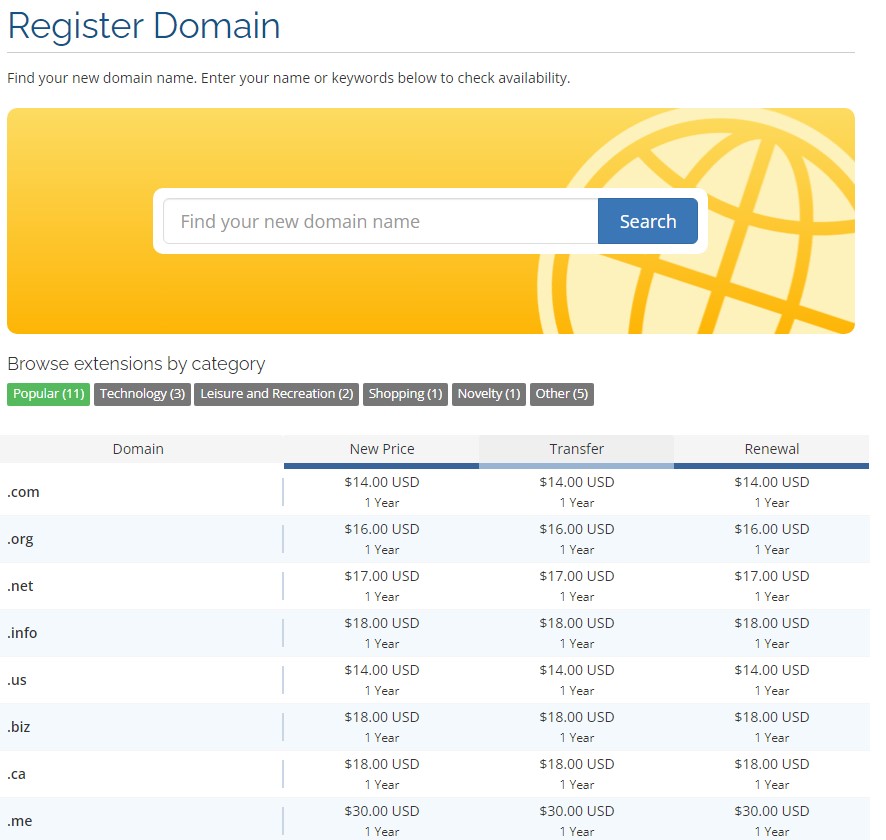Click the 'Find your new domain name' instruction text
Image resolution: width=886 pixels, height=840 pixels.
[289, 78]
